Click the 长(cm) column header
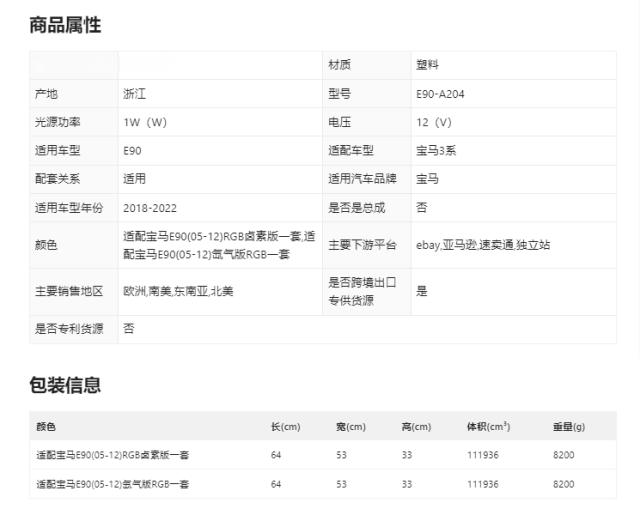Screen dimensions: 640x521 [285, 426]
